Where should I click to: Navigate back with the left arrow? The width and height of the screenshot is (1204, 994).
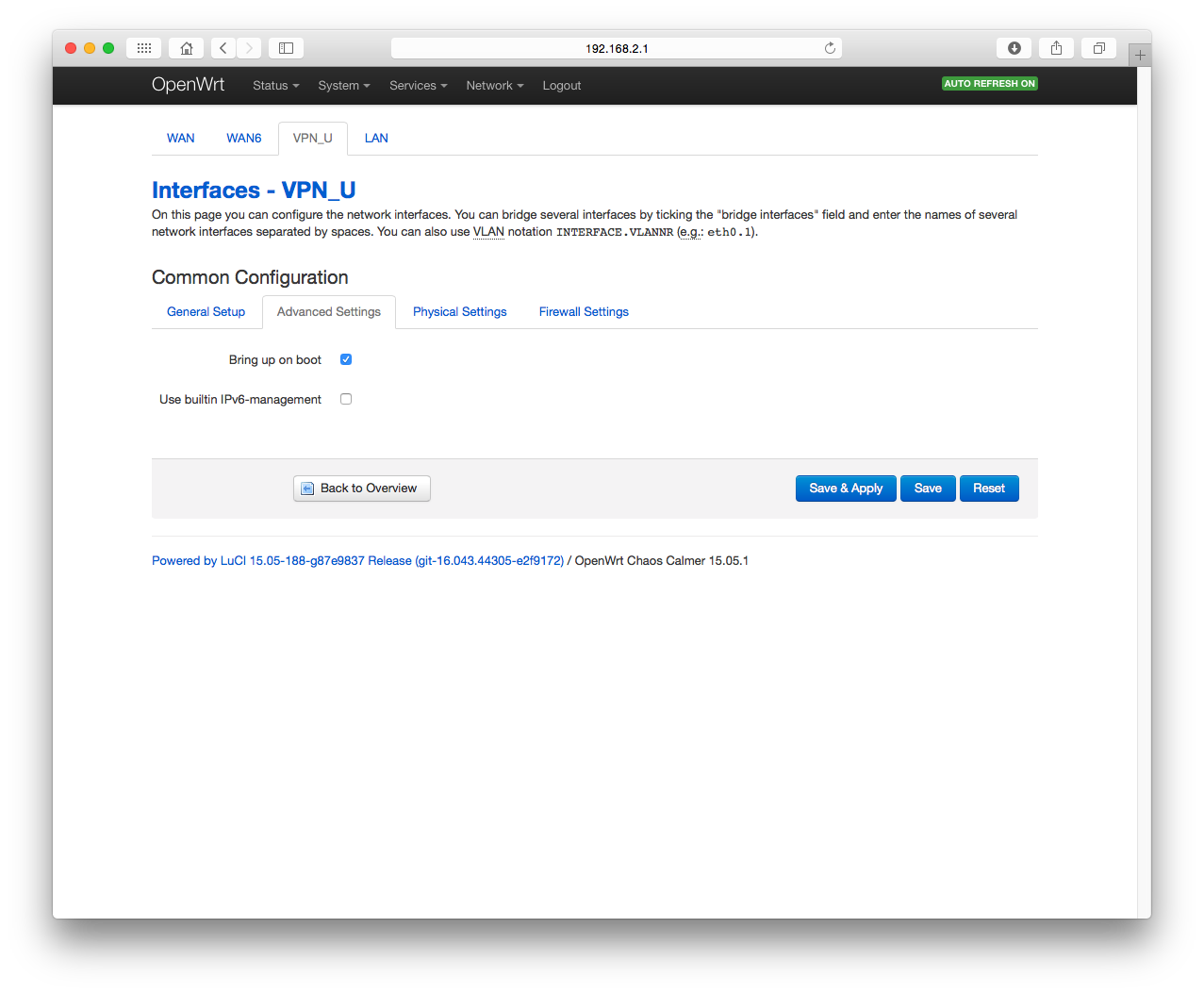click(x=223, y=48)
